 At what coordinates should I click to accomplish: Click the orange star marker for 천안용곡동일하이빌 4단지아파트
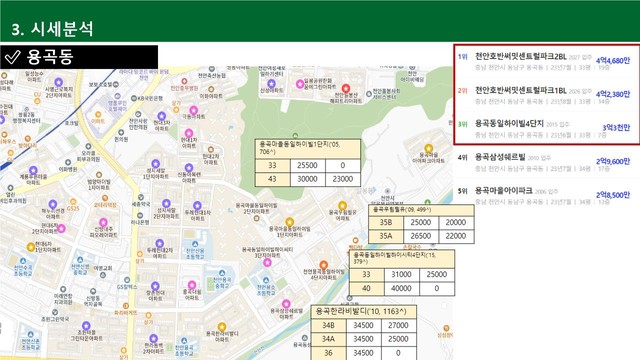point(324,265)
